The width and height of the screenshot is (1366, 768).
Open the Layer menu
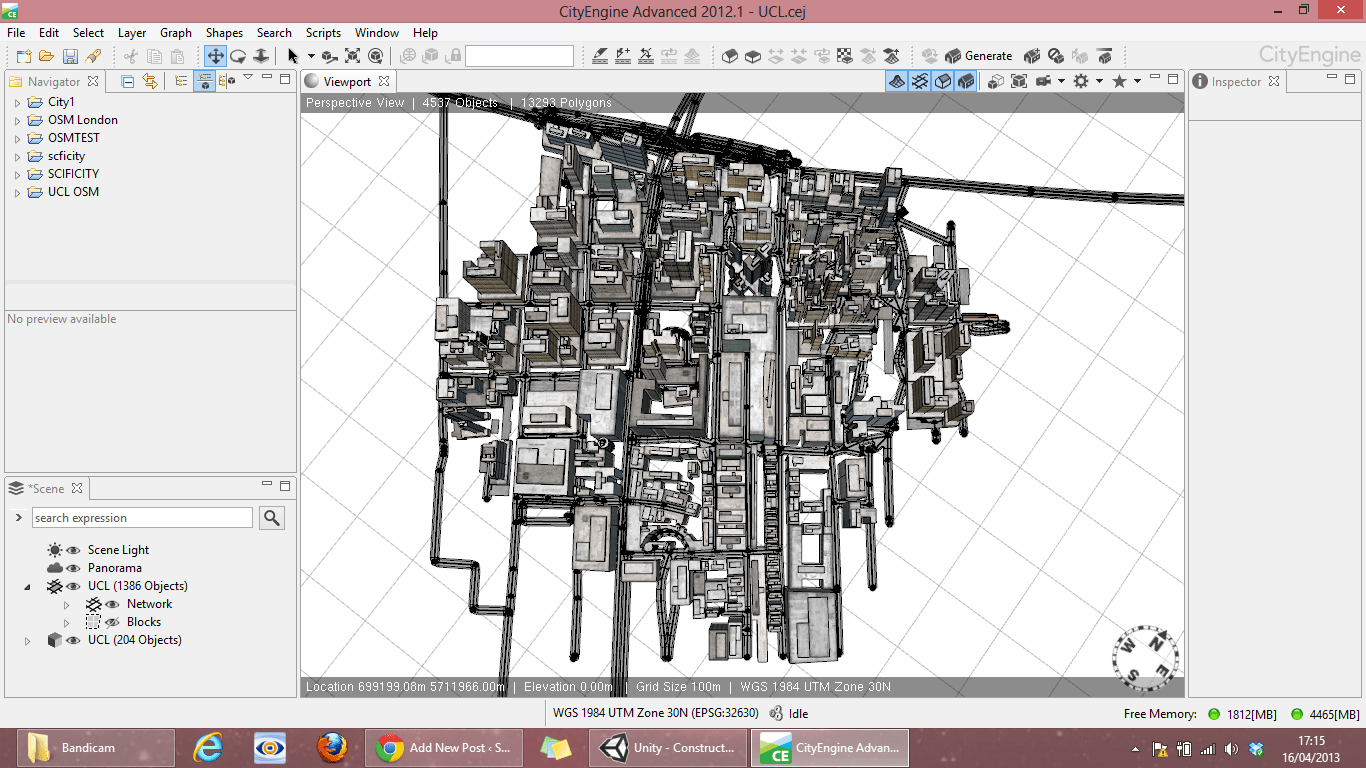pyautogui.click(x=132, y=32)
